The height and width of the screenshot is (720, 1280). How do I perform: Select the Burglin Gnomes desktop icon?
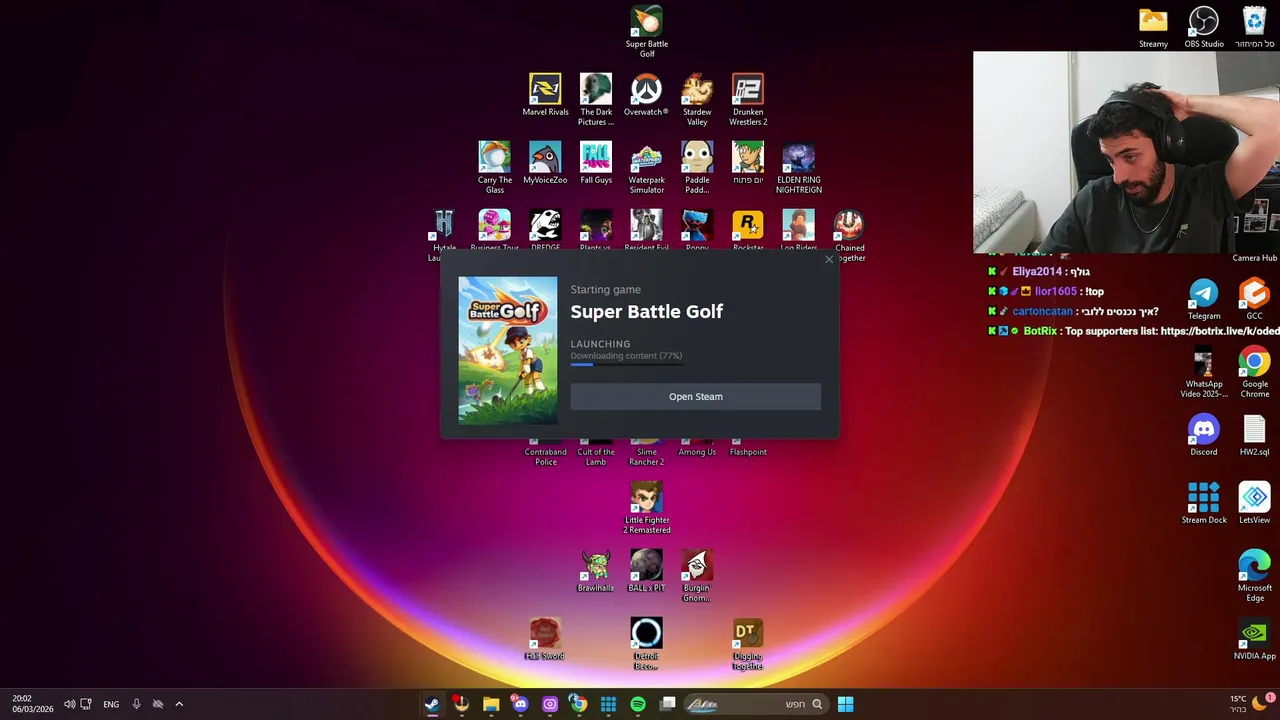point(697,575)
